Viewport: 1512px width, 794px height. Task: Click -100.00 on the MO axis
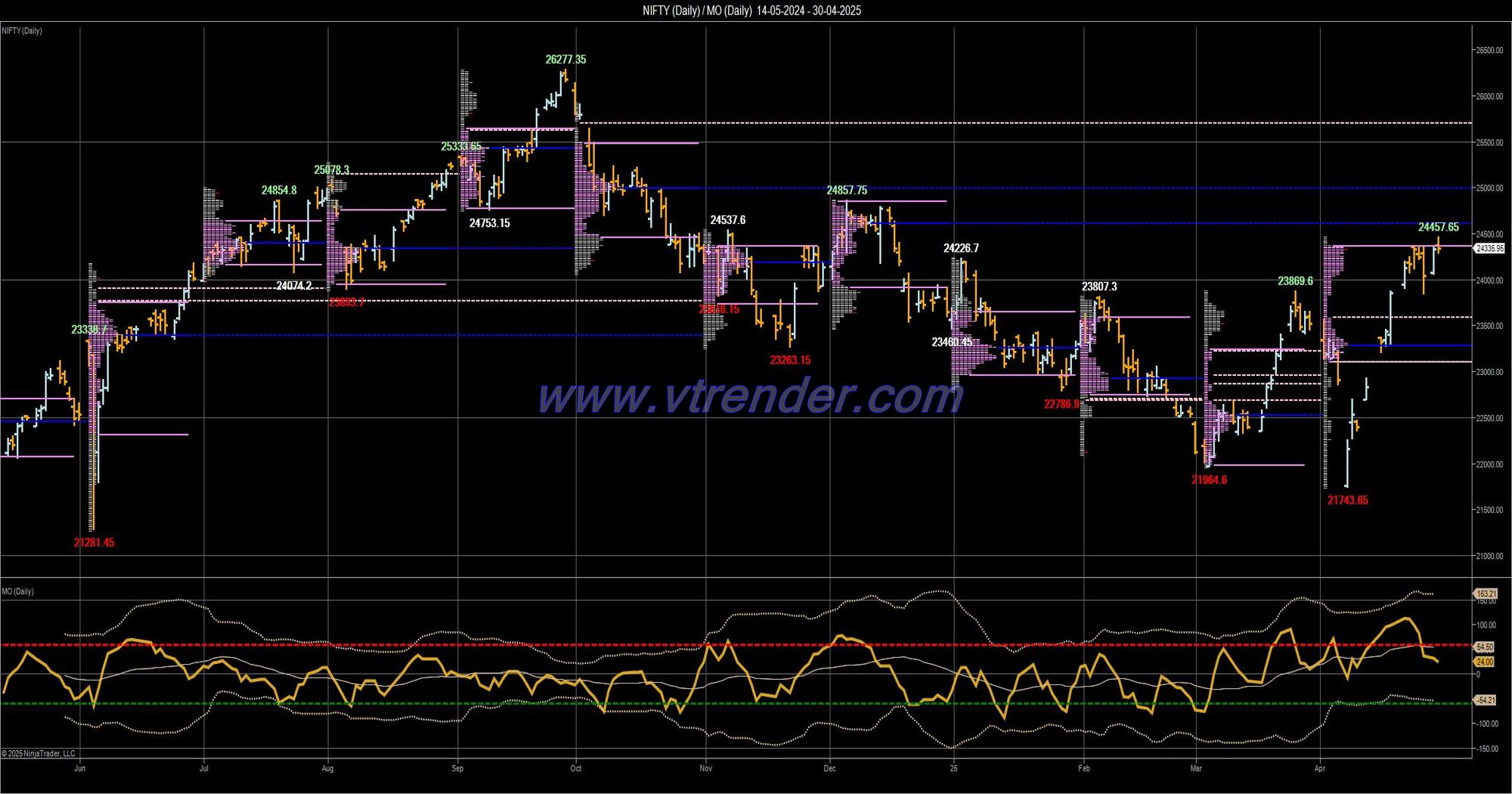point(1487,724)
